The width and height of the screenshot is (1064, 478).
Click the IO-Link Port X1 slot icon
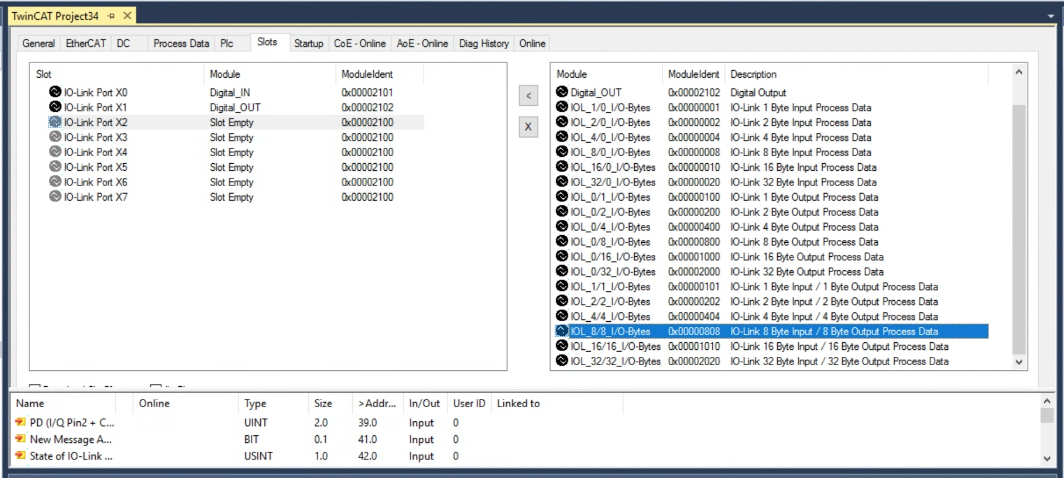pos(55,107)
